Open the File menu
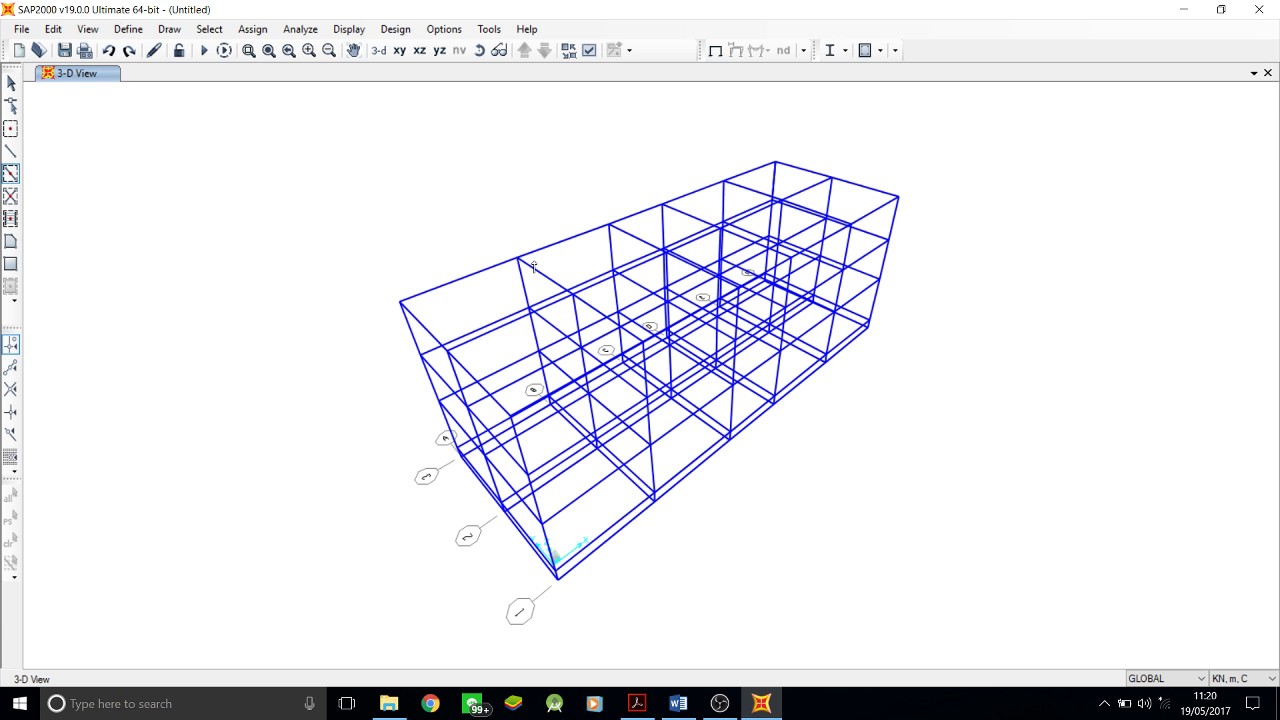 [x=21, y=29]
